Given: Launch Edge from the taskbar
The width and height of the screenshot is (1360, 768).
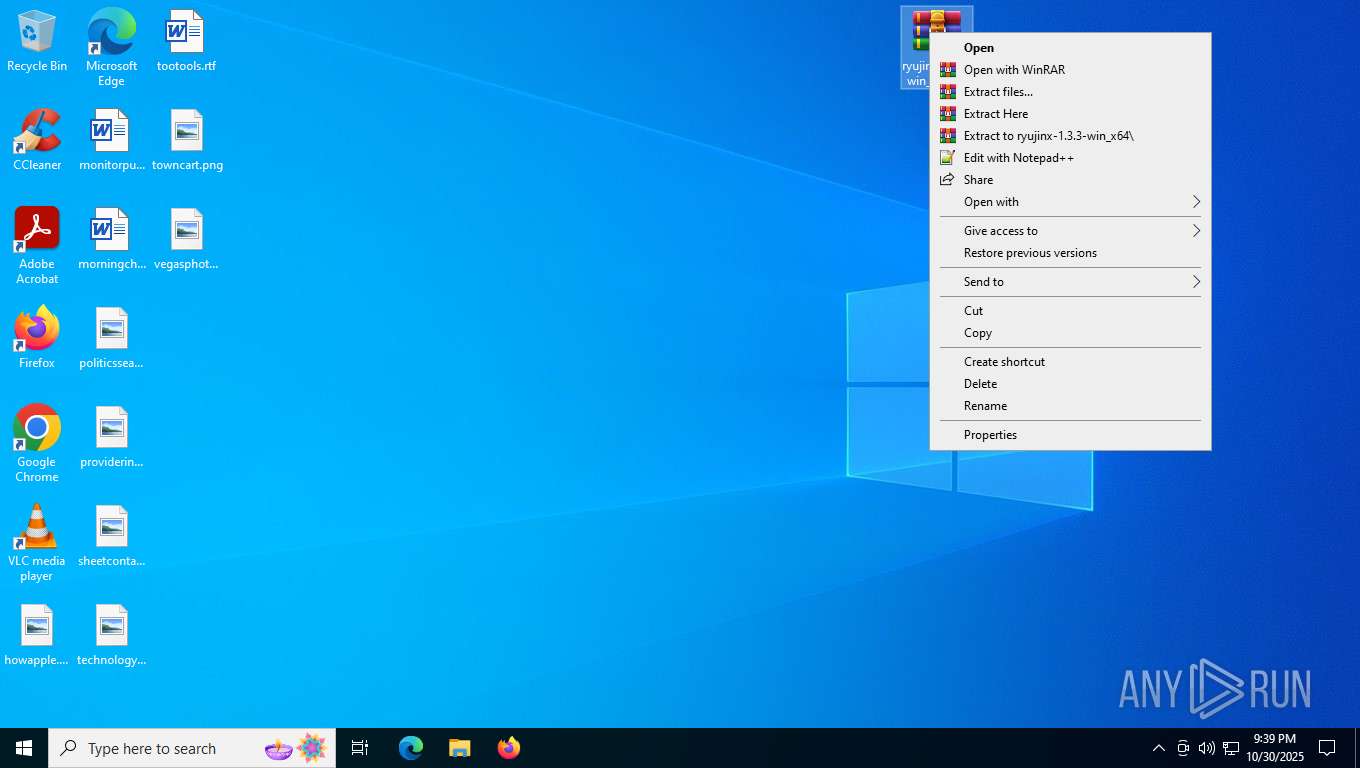Looking at the screenshot, I should click(411, 748).
